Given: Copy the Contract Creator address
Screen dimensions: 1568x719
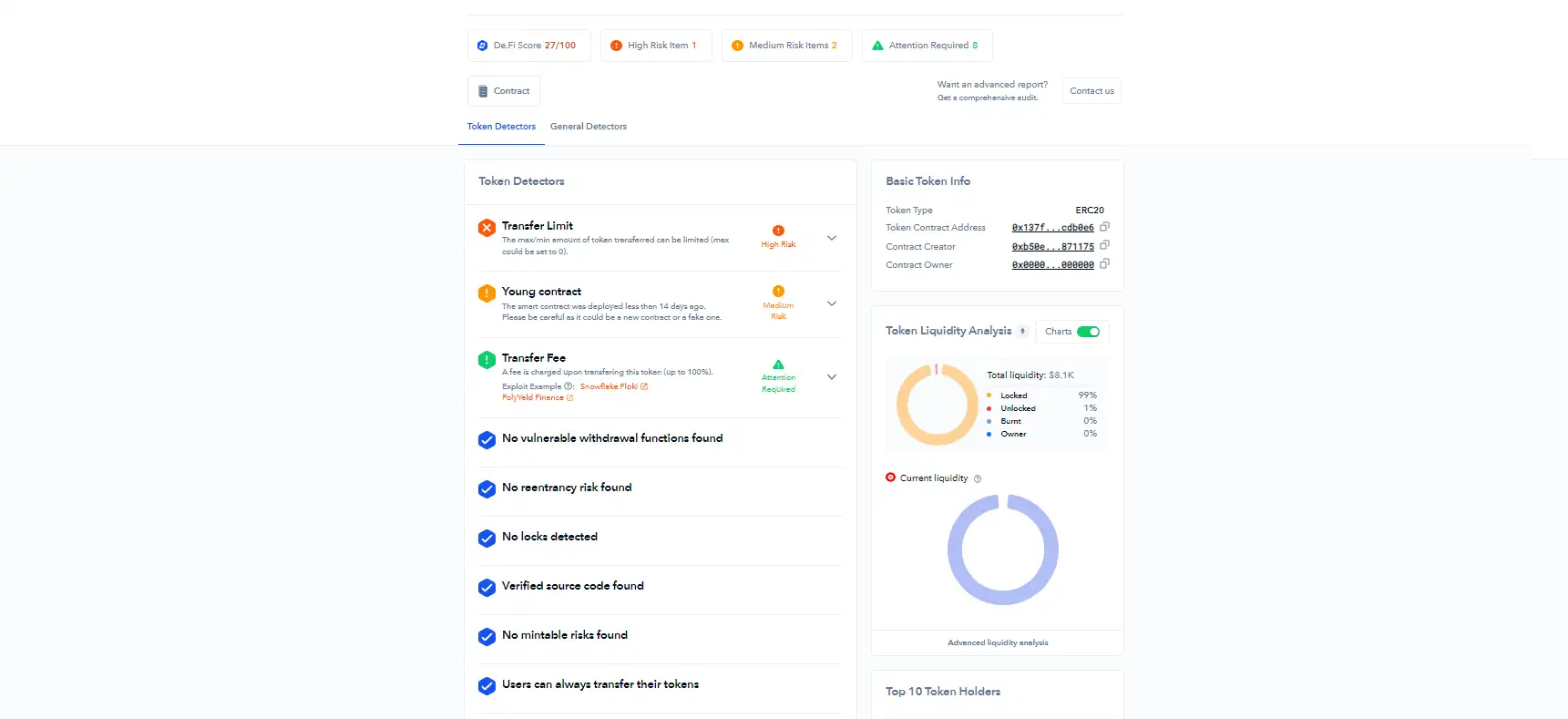Looking at the screenshot, I should pyautogui.click(x=1104, y=245).
